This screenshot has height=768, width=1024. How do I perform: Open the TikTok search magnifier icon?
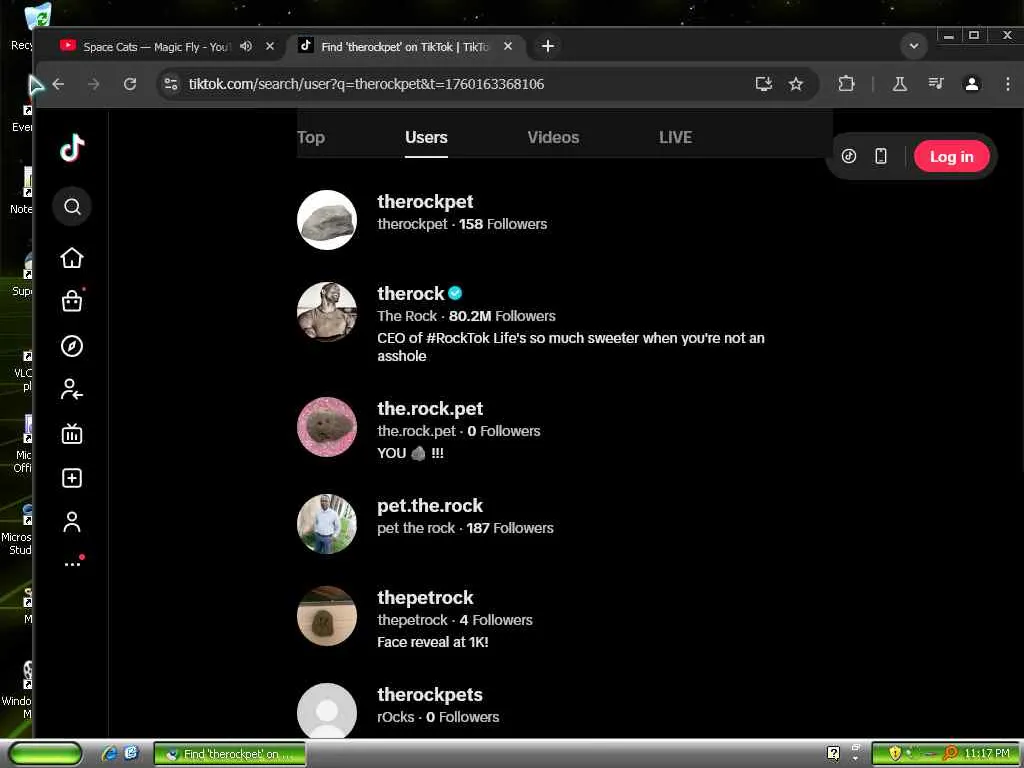72,207
